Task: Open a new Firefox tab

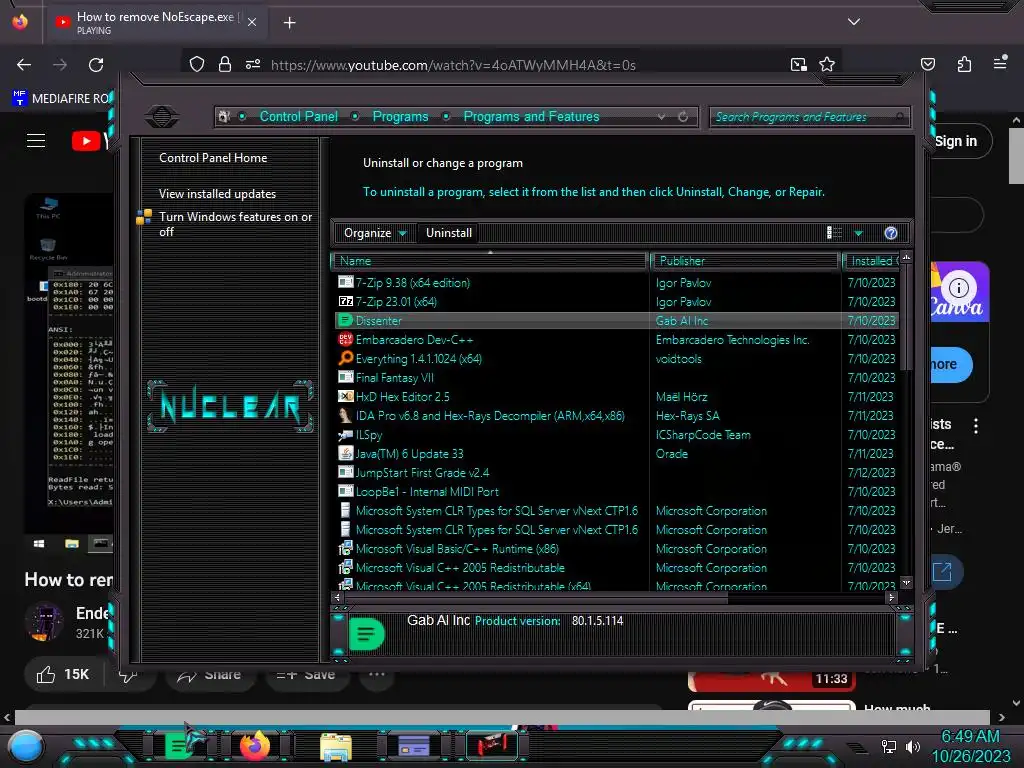Action: point(289,23)
